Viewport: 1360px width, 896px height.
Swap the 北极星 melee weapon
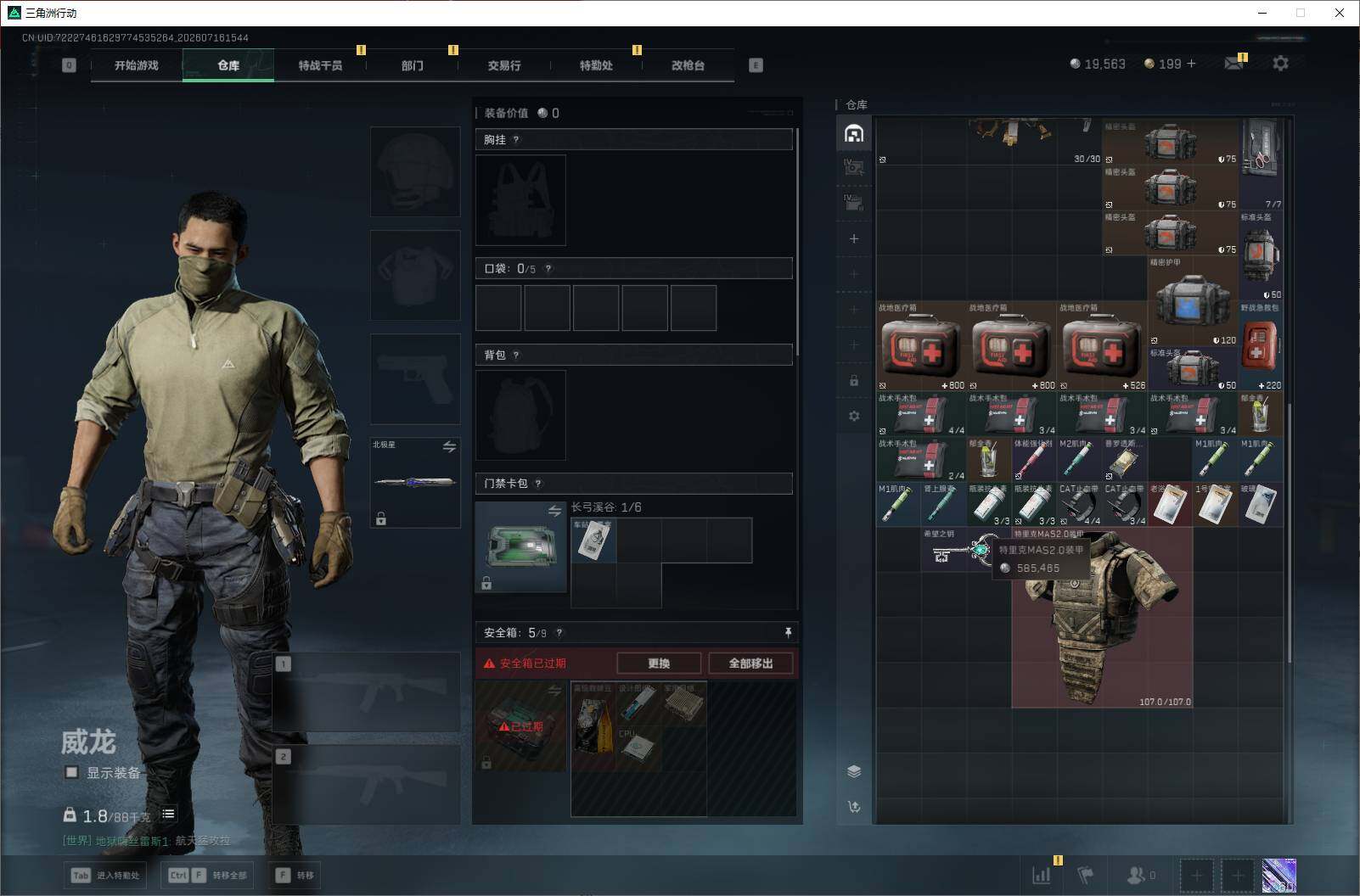(x=449, y=446)
